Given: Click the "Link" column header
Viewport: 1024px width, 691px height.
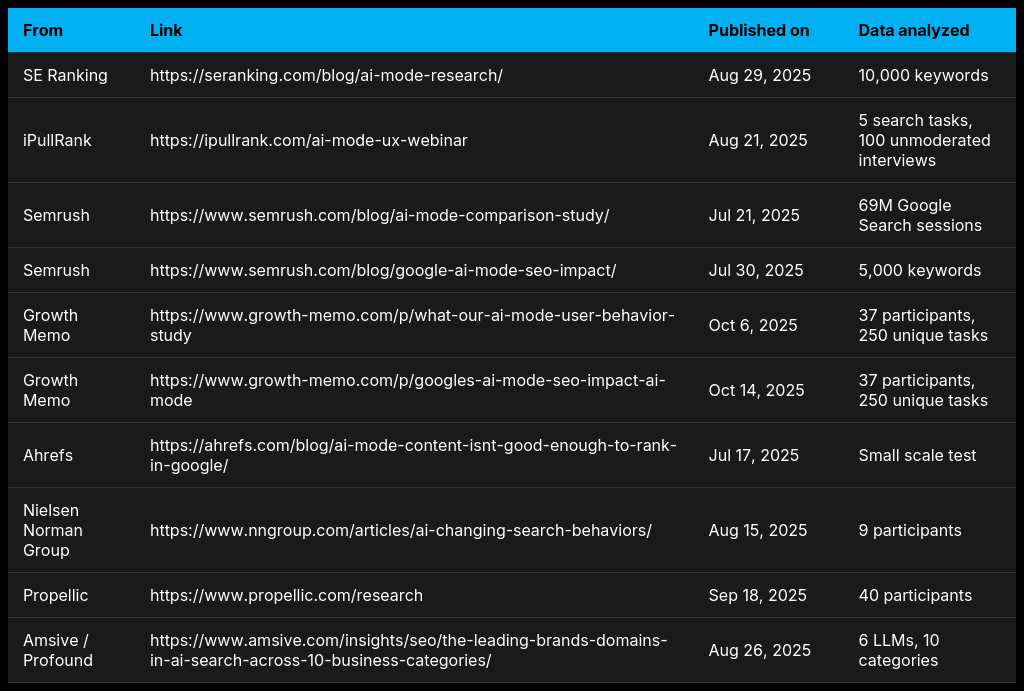Looking at the screenshot, I should pos(166,31).
